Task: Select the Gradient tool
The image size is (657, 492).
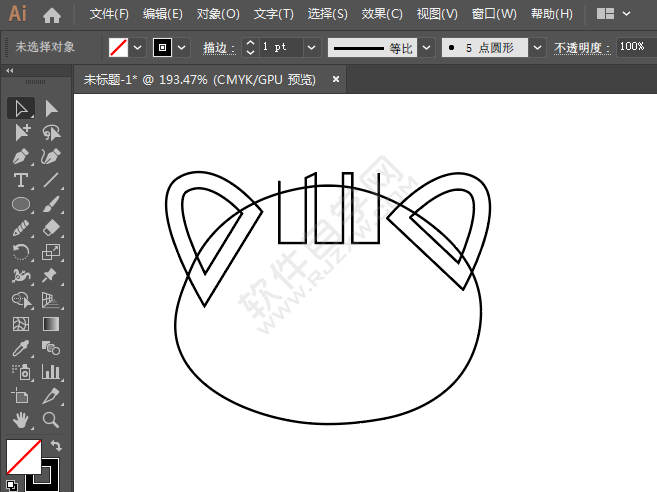Action: pos(51,324)
